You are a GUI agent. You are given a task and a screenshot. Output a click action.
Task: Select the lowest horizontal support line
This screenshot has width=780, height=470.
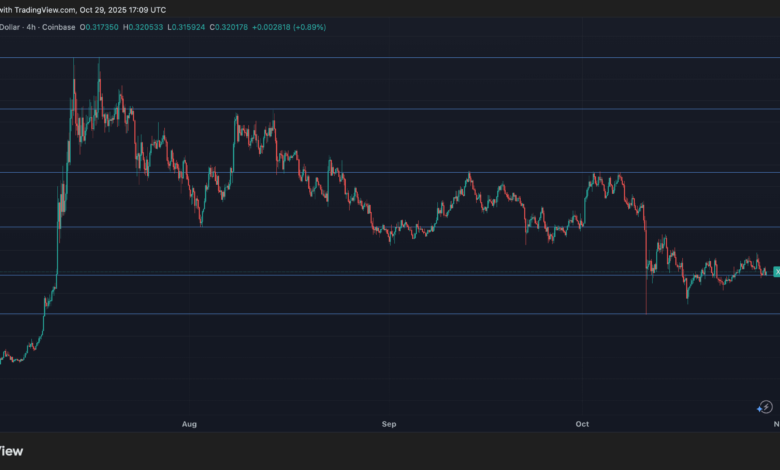[400, 314]
